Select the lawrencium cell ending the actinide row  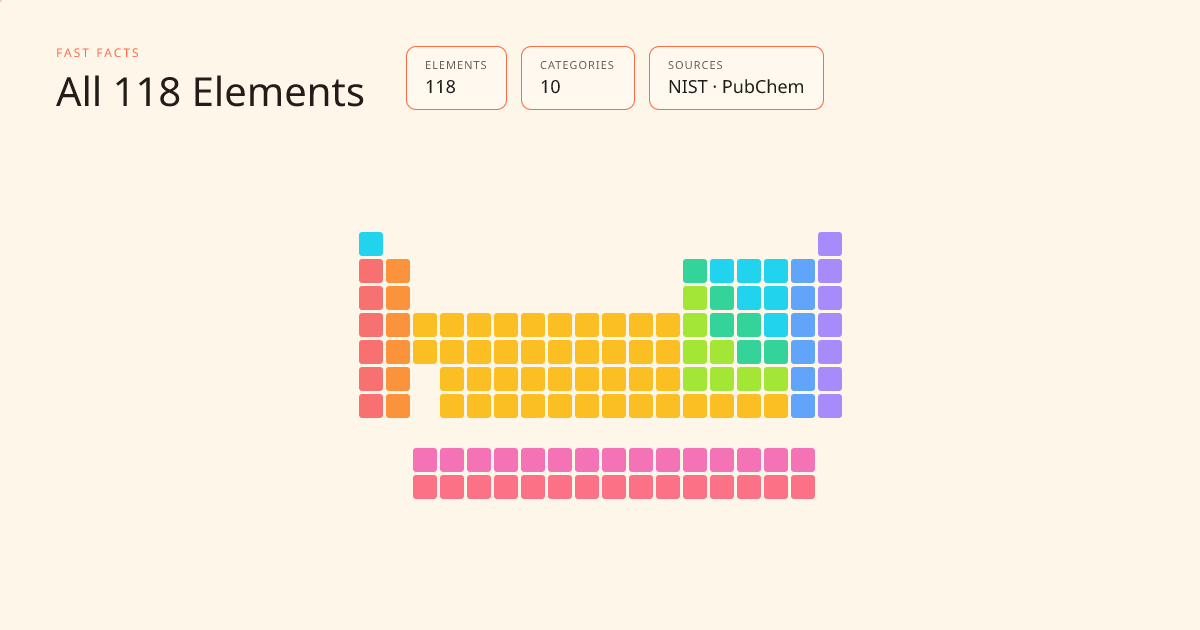pos(803,487)
